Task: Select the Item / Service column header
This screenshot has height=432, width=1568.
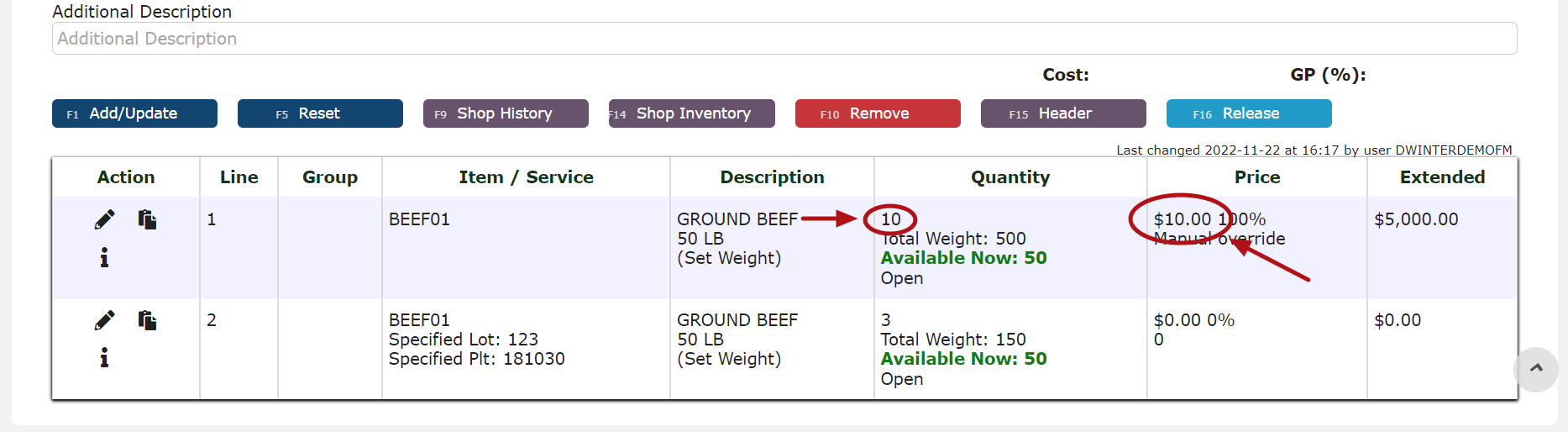Action: (x=526, y=177)
